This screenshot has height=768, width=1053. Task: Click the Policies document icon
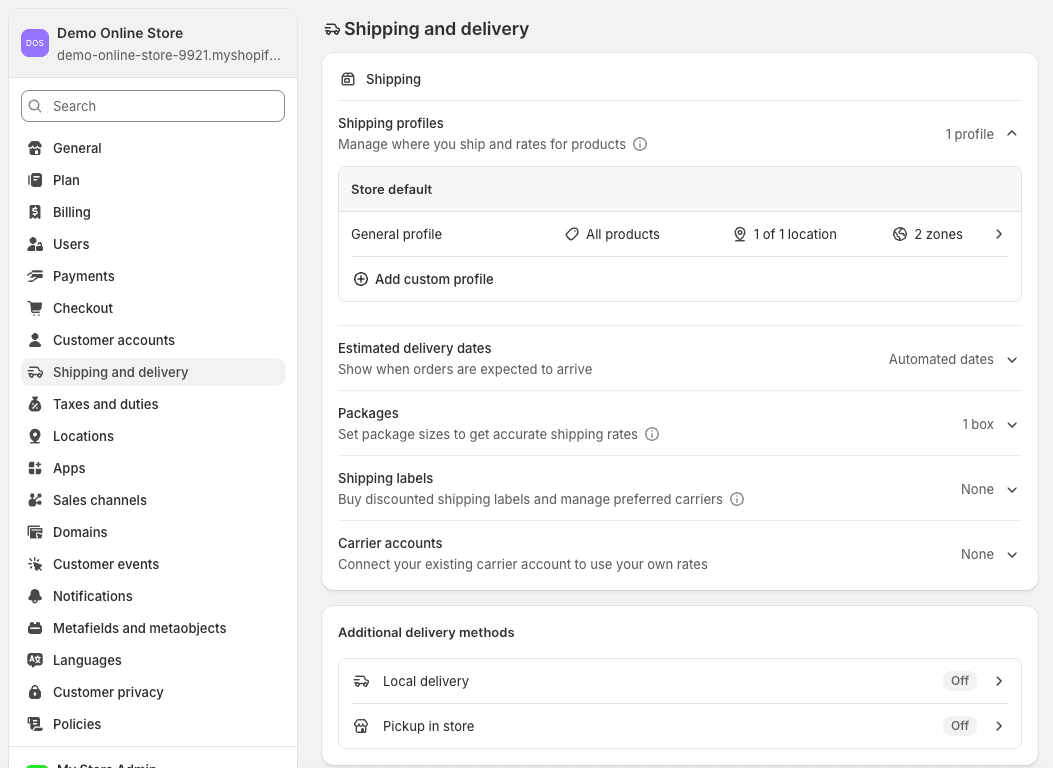(35, 724)
